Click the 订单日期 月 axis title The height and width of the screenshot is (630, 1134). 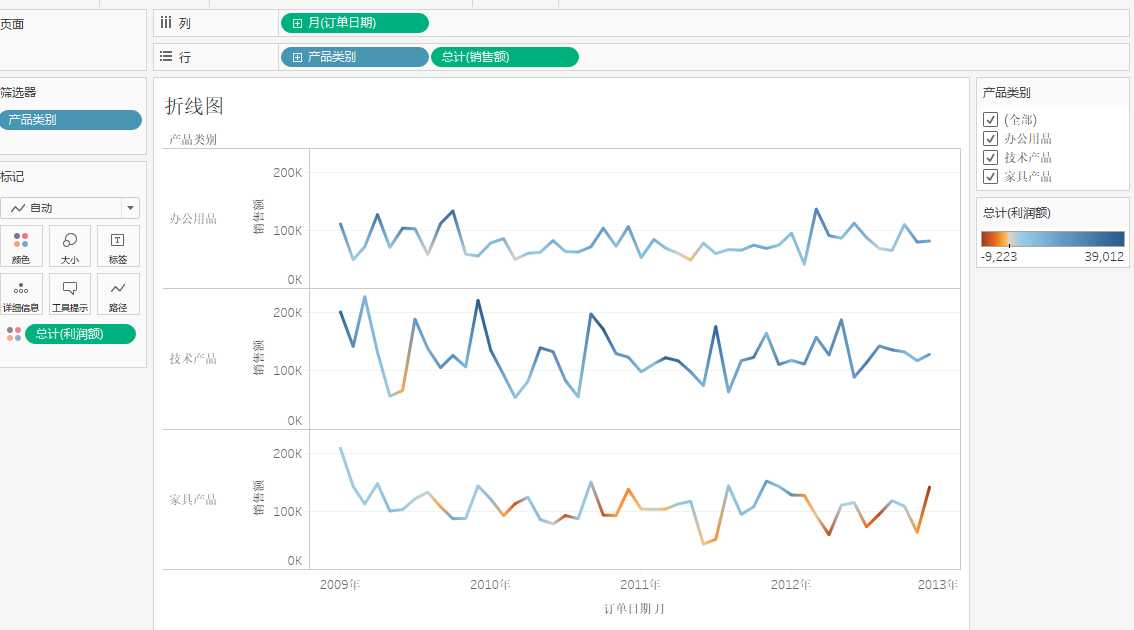634,609
